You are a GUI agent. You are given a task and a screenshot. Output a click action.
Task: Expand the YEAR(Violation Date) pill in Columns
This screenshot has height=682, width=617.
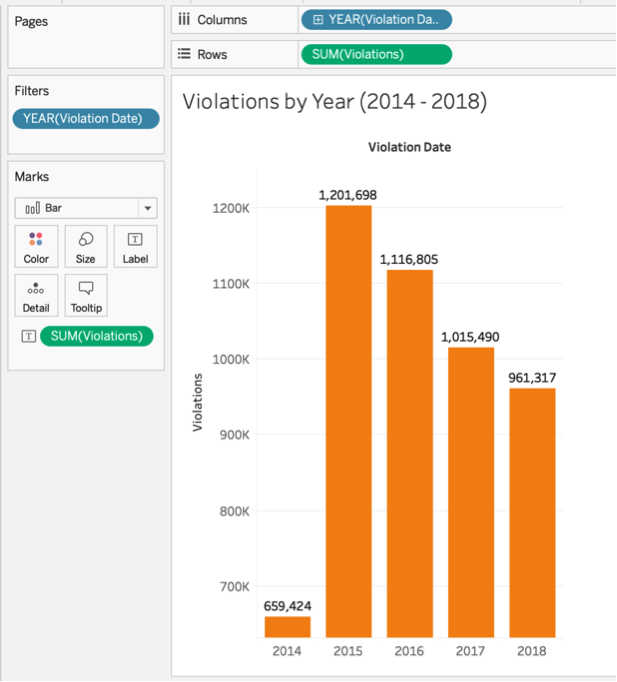tap(319, 20)
